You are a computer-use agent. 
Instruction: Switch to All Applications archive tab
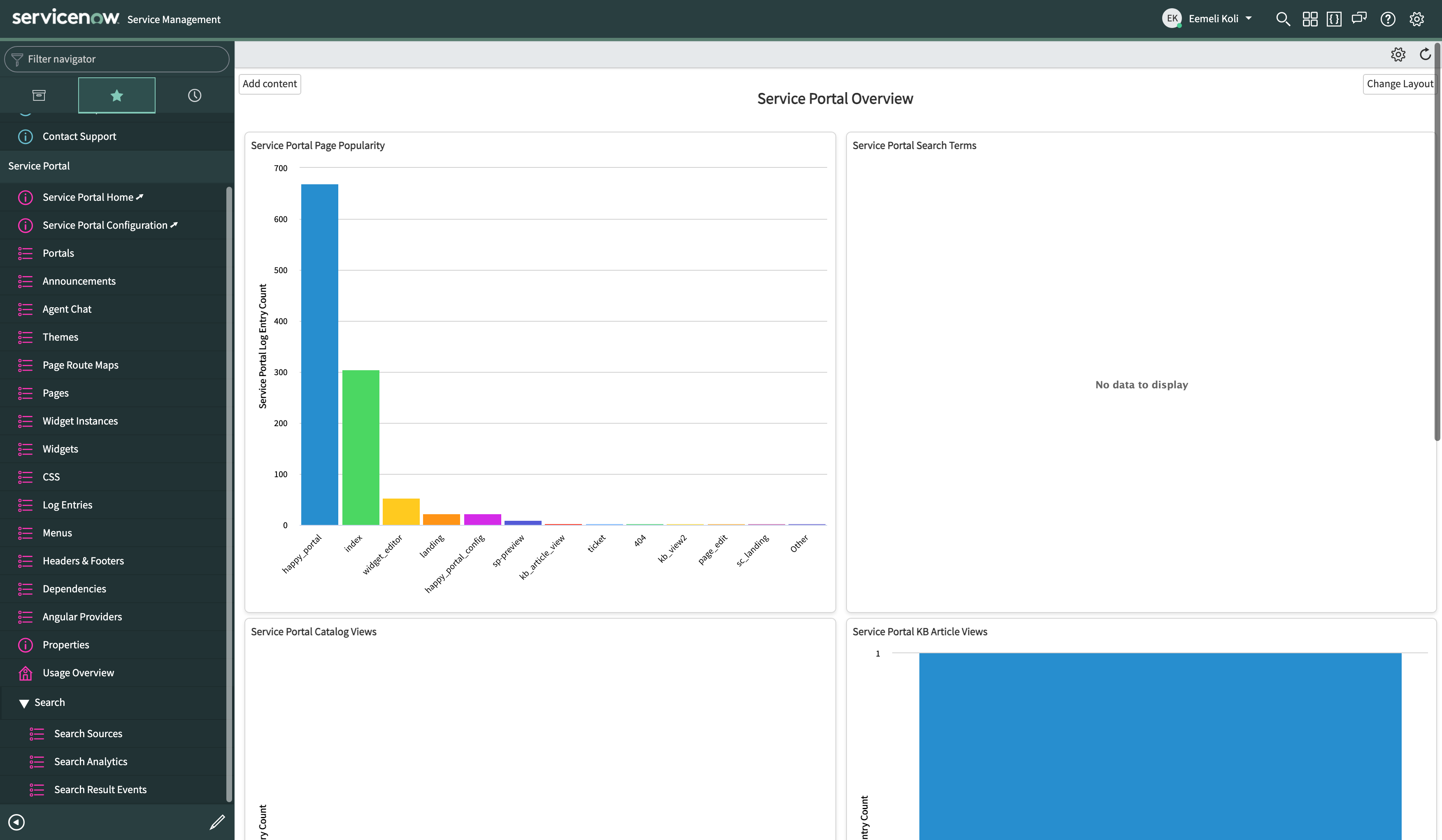39,95
